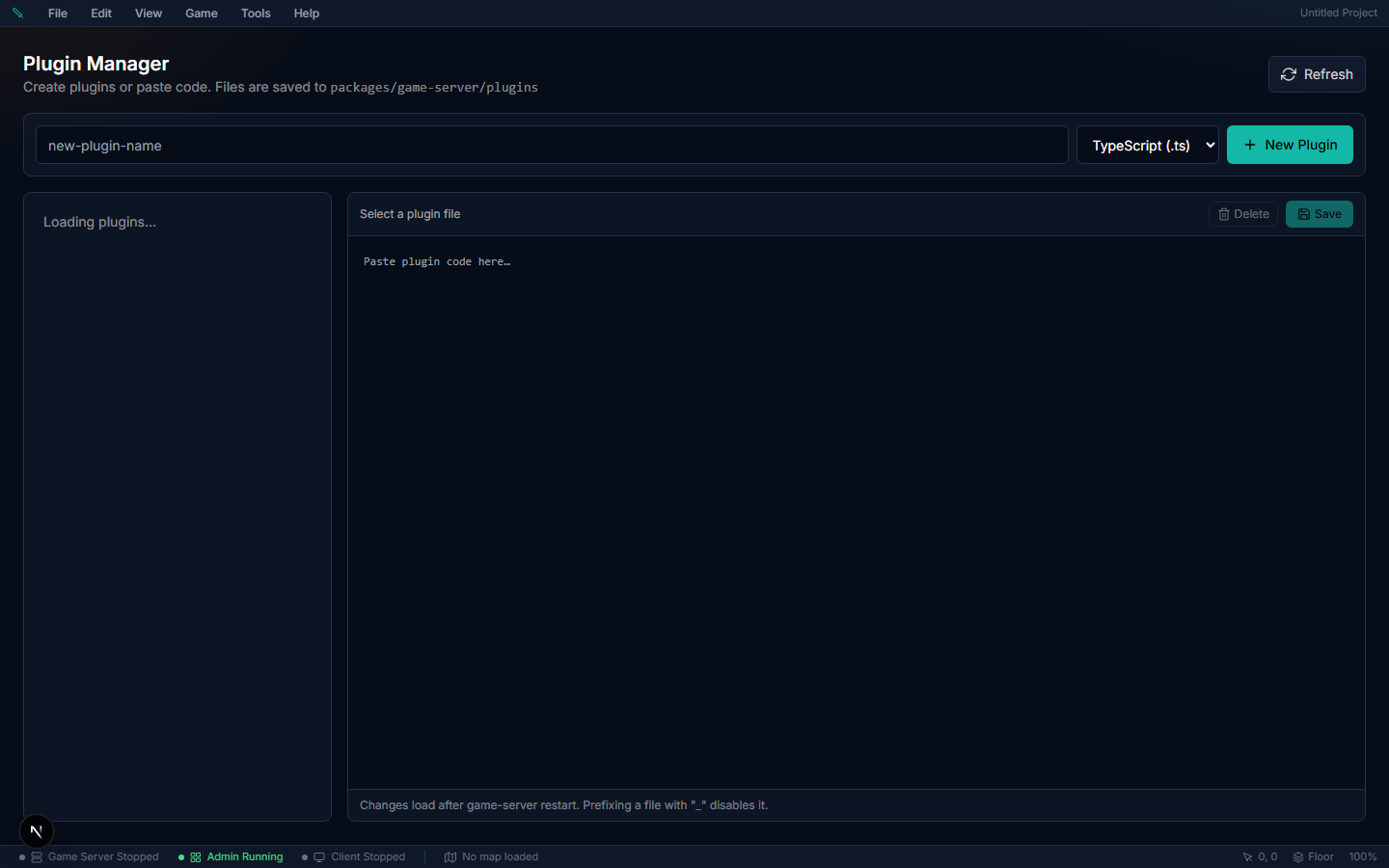The height and width of the screenshot is (868, 1389).
Task: Click the Floor layers icon in status bar
Action: (1298, 856)
